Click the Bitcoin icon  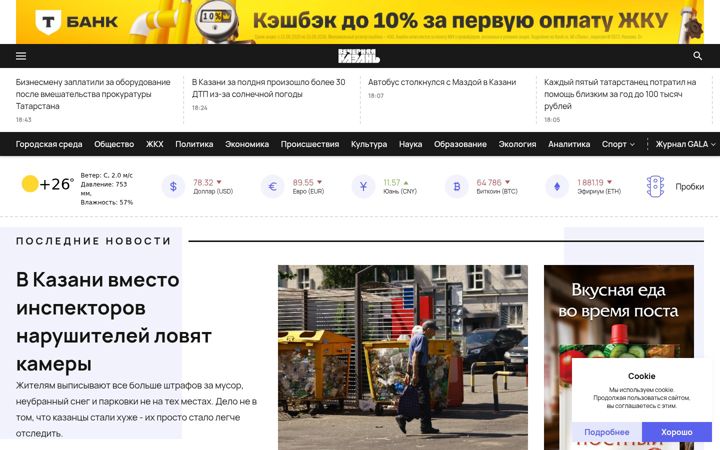tap(456, 186)
